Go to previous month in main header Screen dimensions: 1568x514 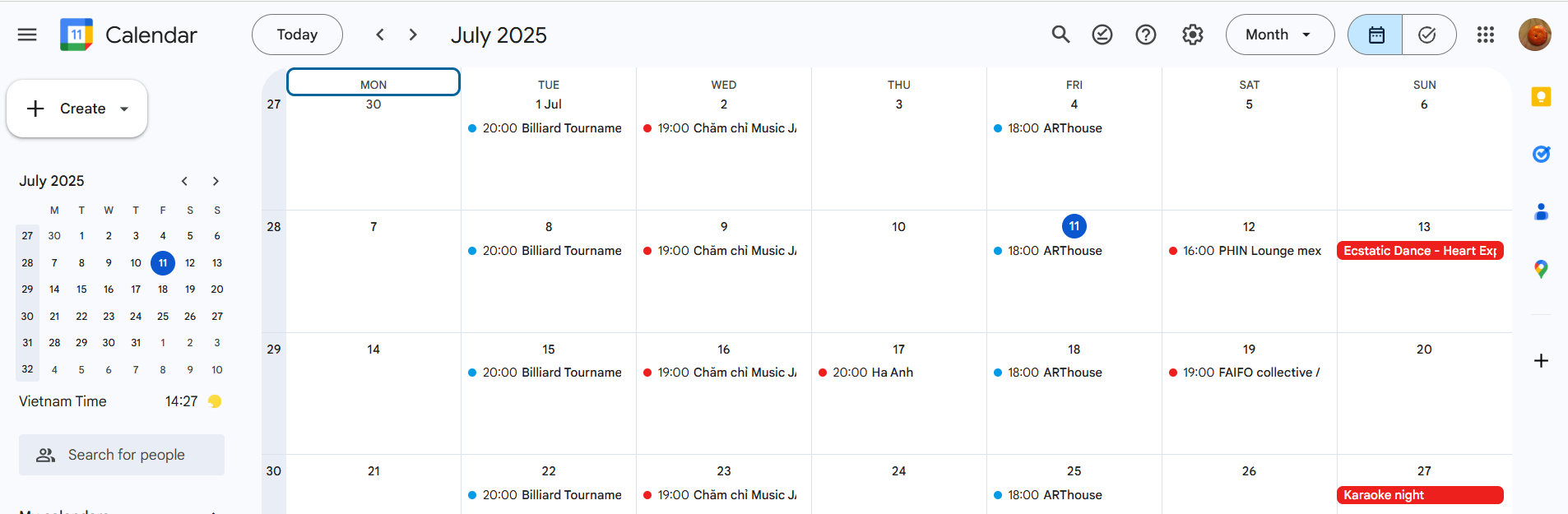point(380,35)
